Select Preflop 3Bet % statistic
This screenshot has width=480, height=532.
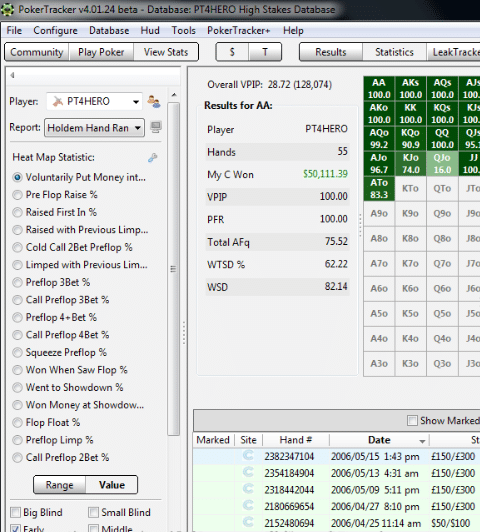[17, 282]
